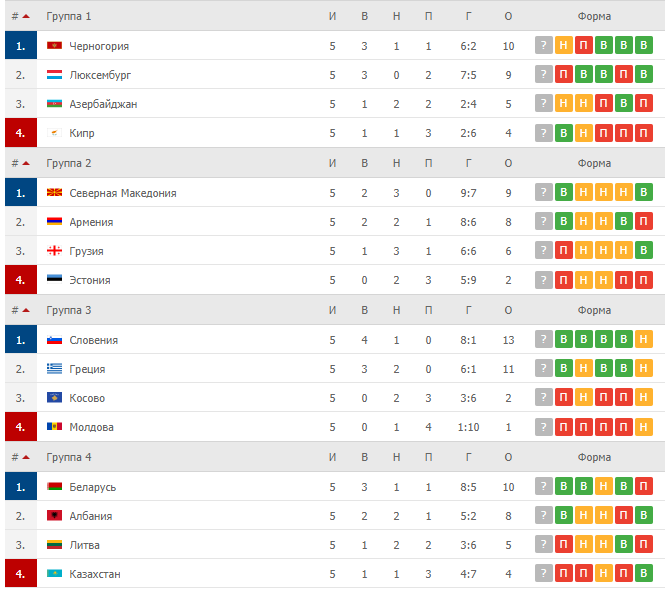This screenshot has height=591, width=666.
Task: Sort Группа 2 by position arrow
Action: [x=26, y=163]
